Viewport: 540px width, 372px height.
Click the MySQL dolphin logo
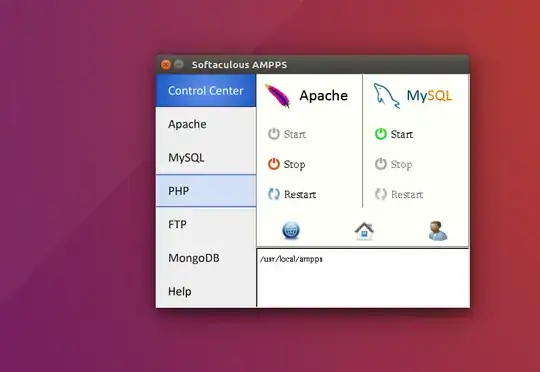coord(386,96)
